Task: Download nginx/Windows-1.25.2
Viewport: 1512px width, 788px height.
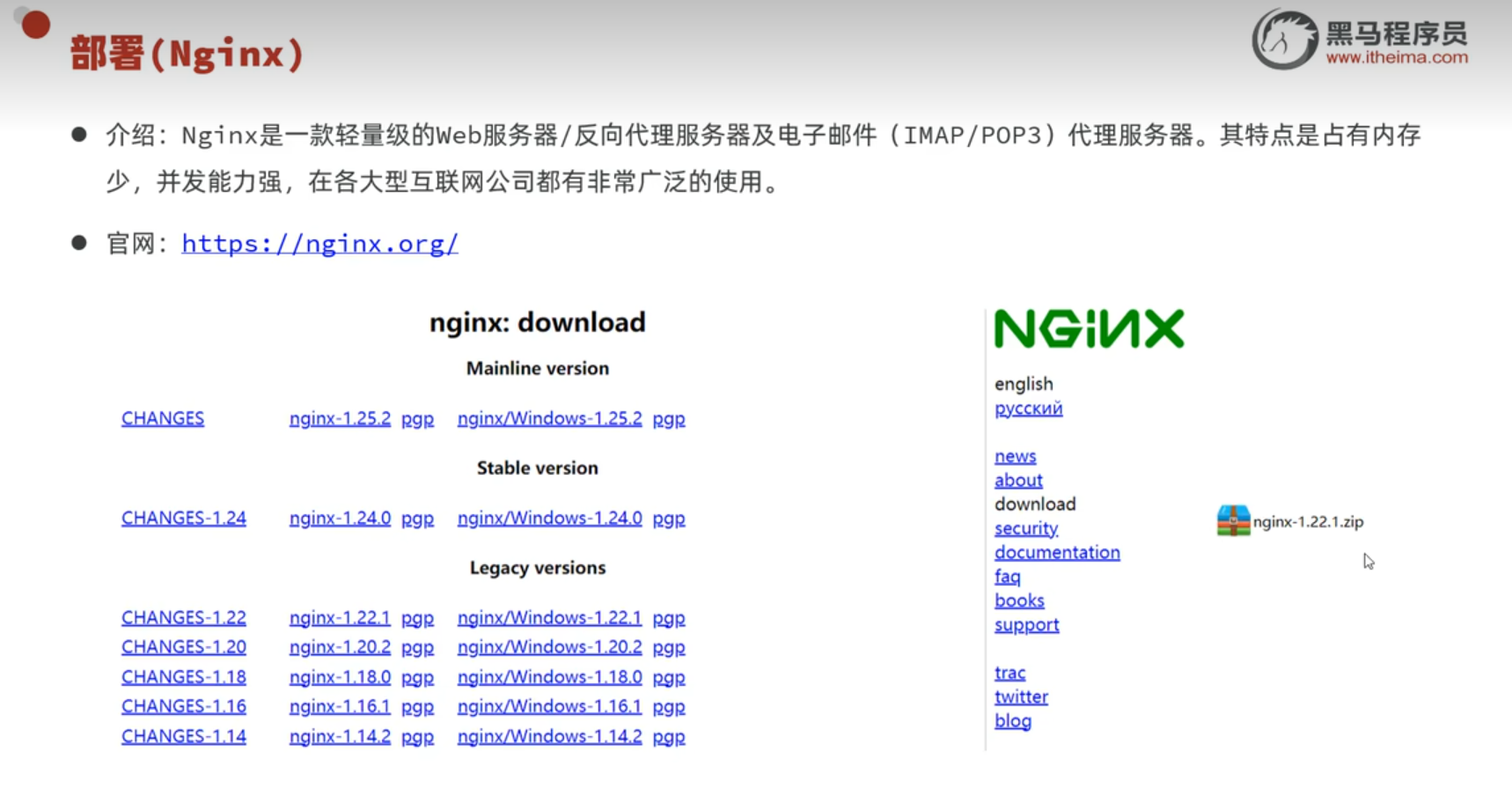Action: pyautogui.click(x=549, y=418)
